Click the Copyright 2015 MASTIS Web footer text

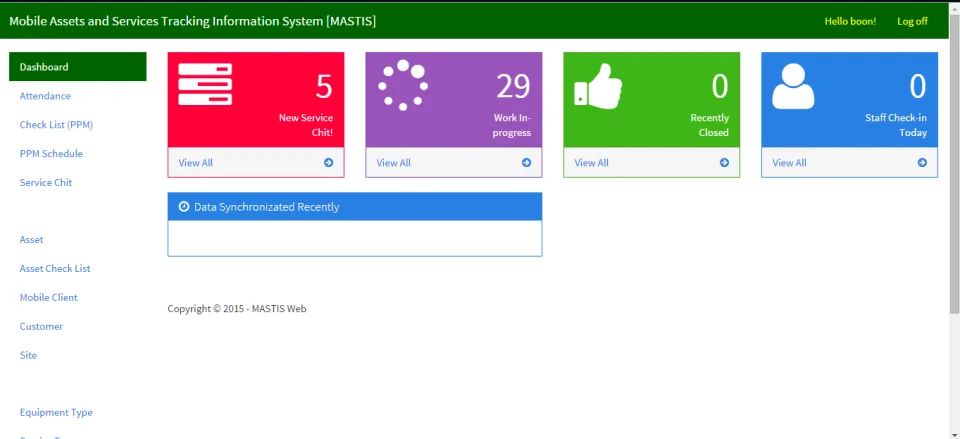(237, 309)
